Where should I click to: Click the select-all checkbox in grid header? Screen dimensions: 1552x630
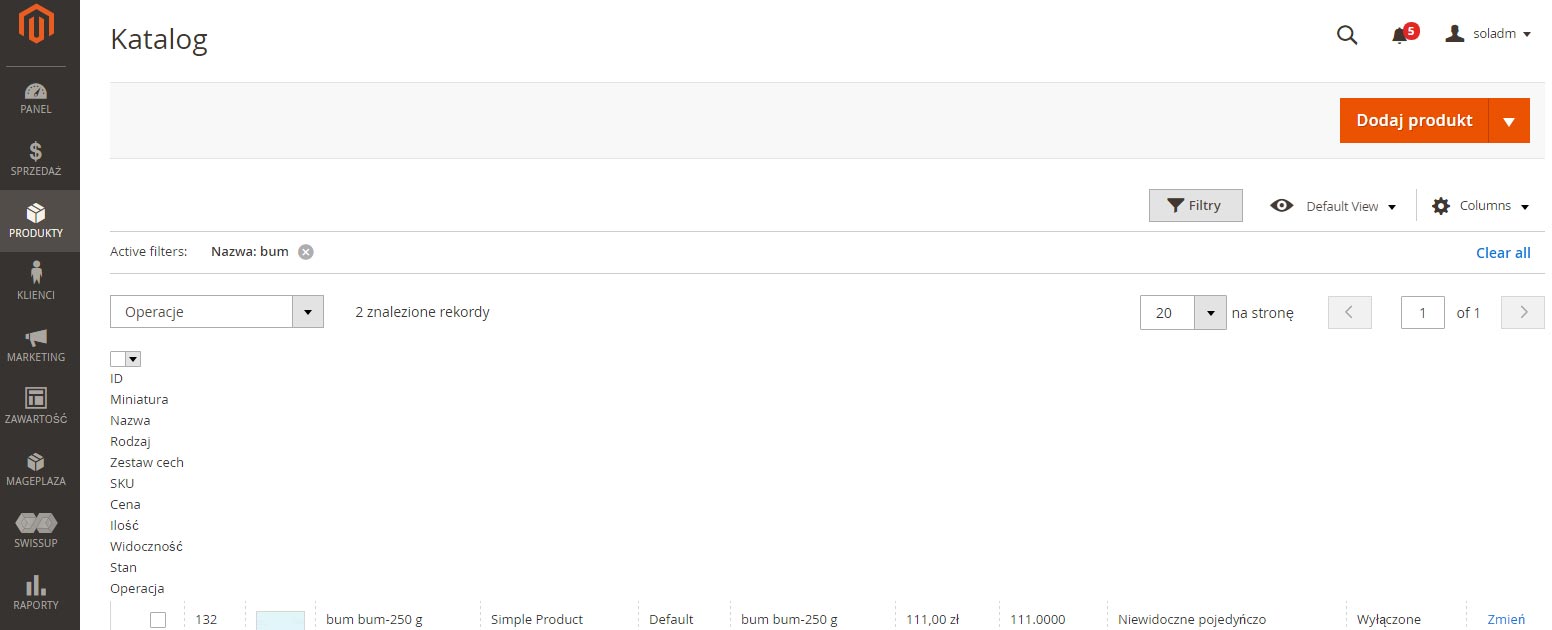(119, 358)
